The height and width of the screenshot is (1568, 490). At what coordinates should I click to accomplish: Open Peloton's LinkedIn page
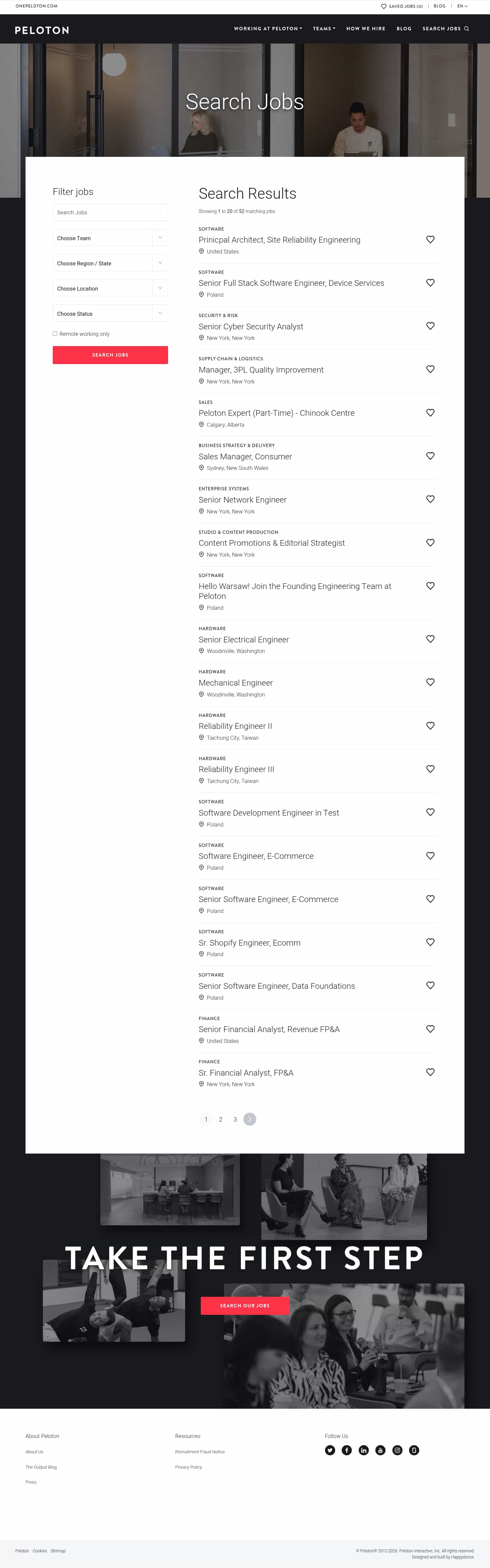363,1450
